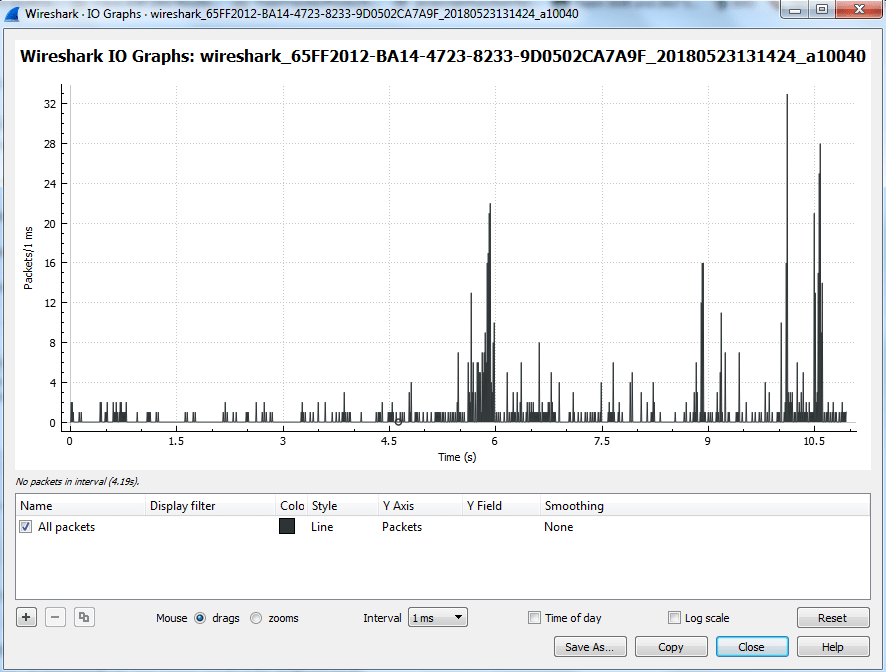This screenshot has width=886, height=672.
Task: Click the graph title text
Action: [x=443, y=56]
